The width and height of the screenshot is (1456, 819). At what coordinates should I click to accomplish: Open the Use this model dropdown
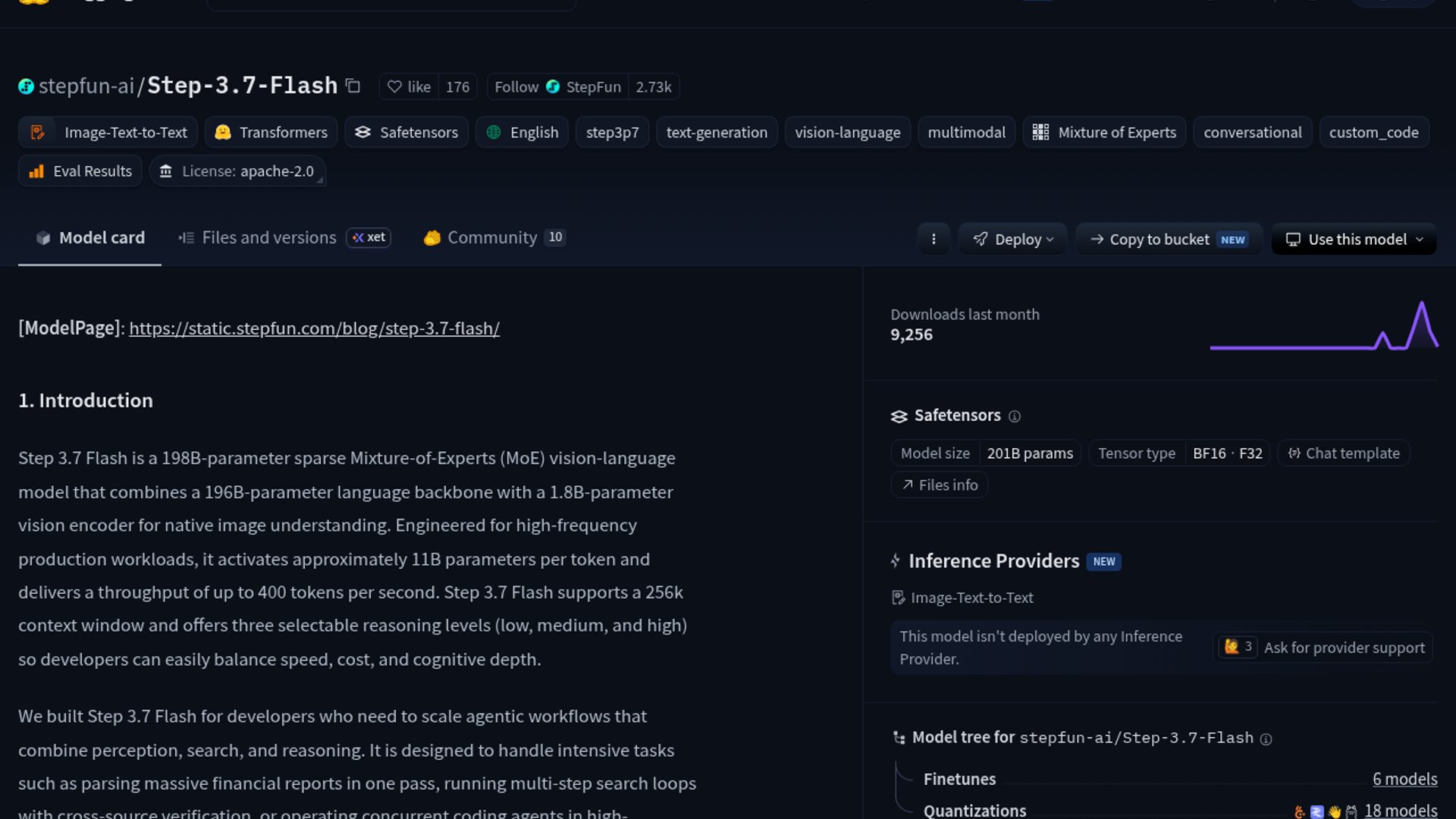(x=1354, y=239)
